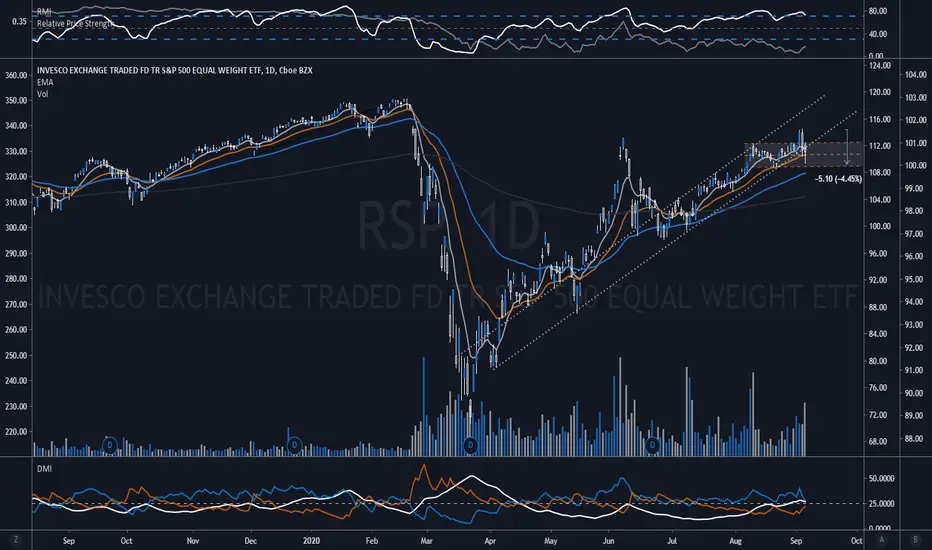
Task: Click the 124.00 price scale label
Action: 880,65
